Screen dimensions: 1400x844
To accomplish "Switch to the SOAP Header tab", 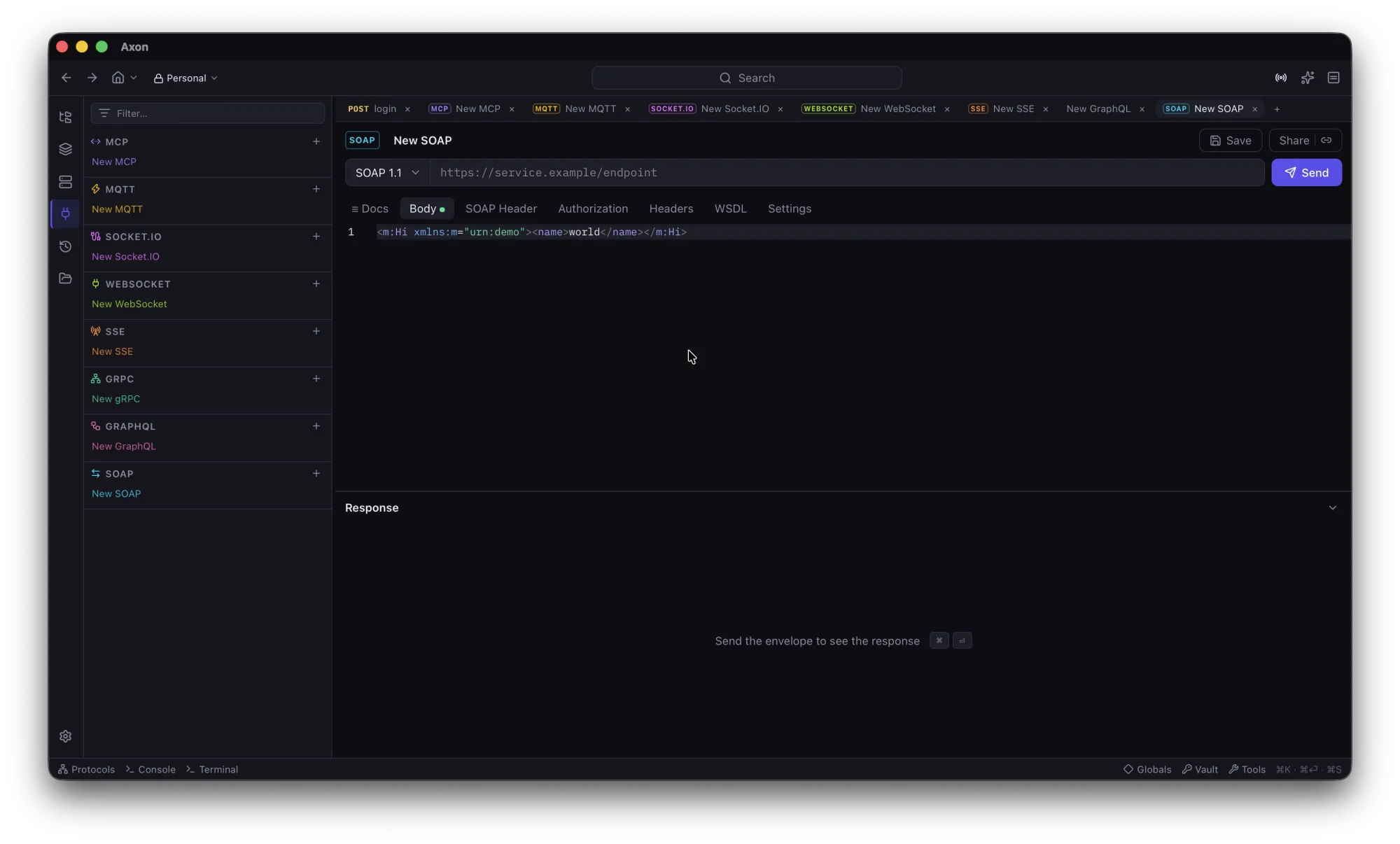I will point(501,209).
